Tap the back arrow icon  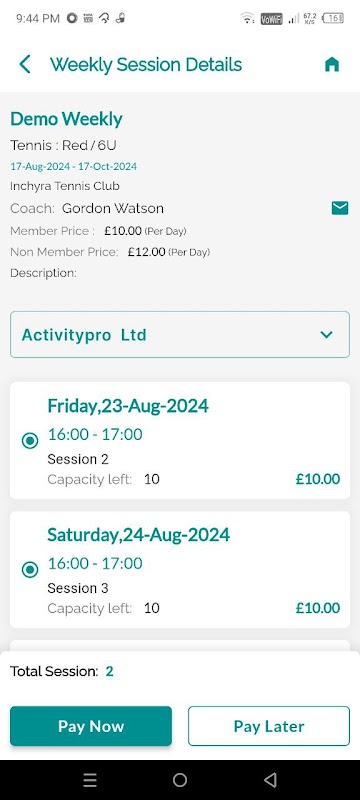24,65
